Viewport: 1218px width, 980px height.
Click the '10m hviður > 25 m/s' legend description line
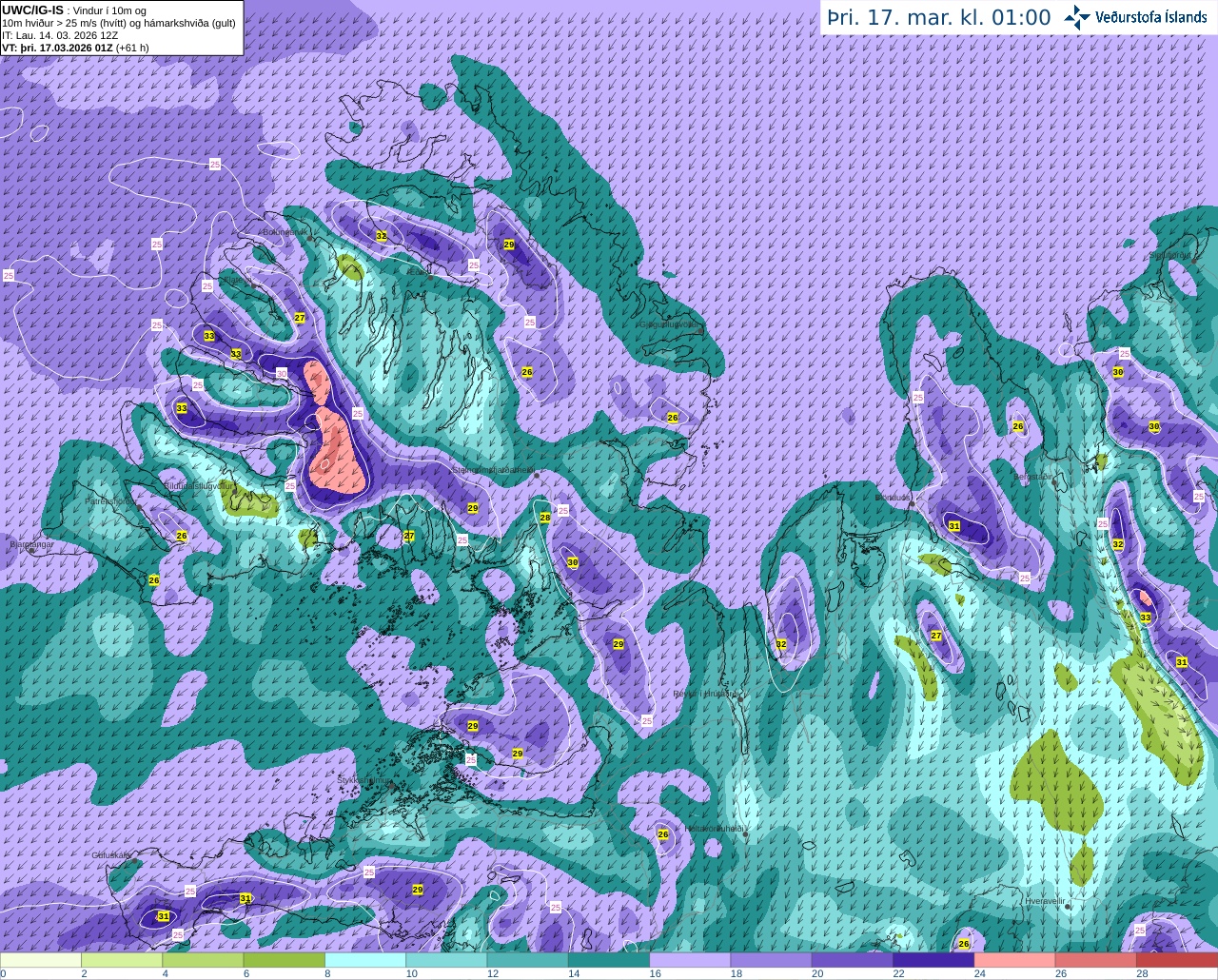pyautogui.click(x=118, y=23)
